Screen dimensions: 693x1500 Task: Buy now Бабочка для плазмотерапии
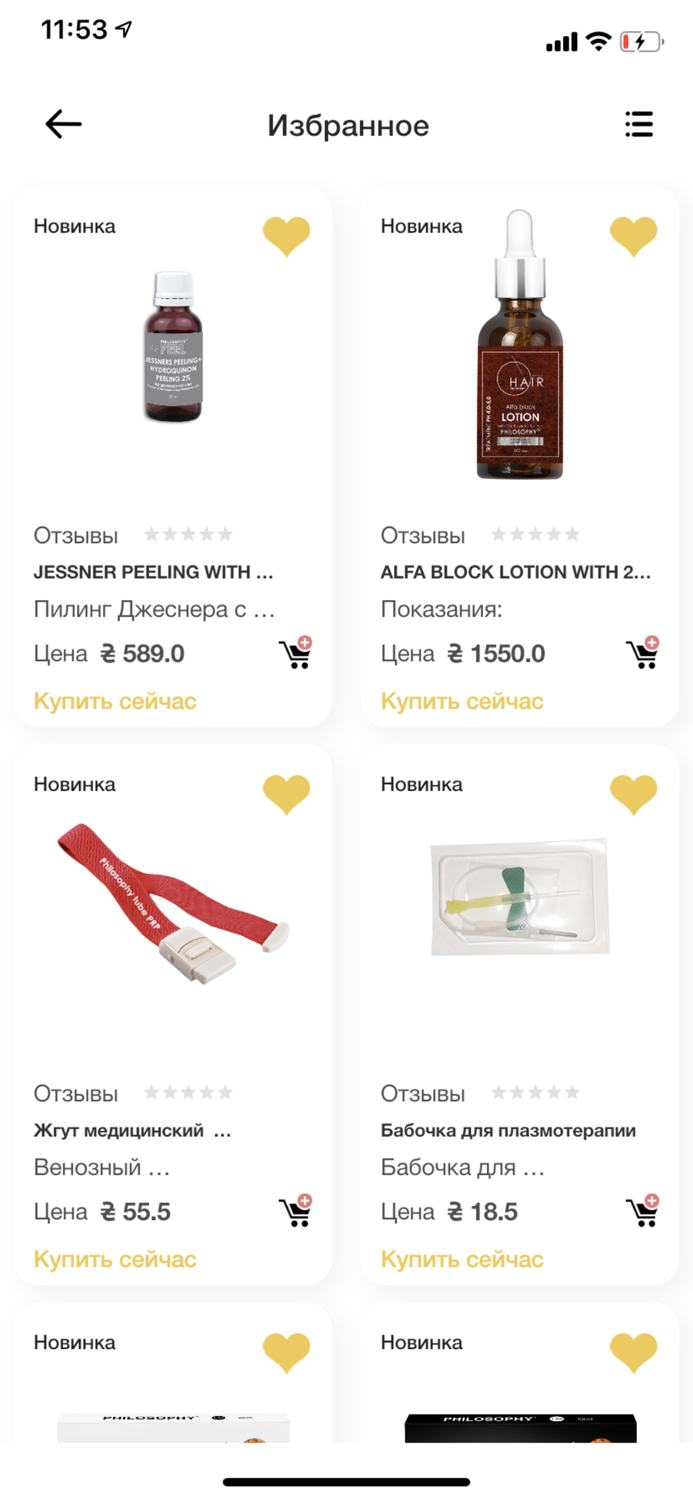pyautogui.click(x=462, y=1259)
